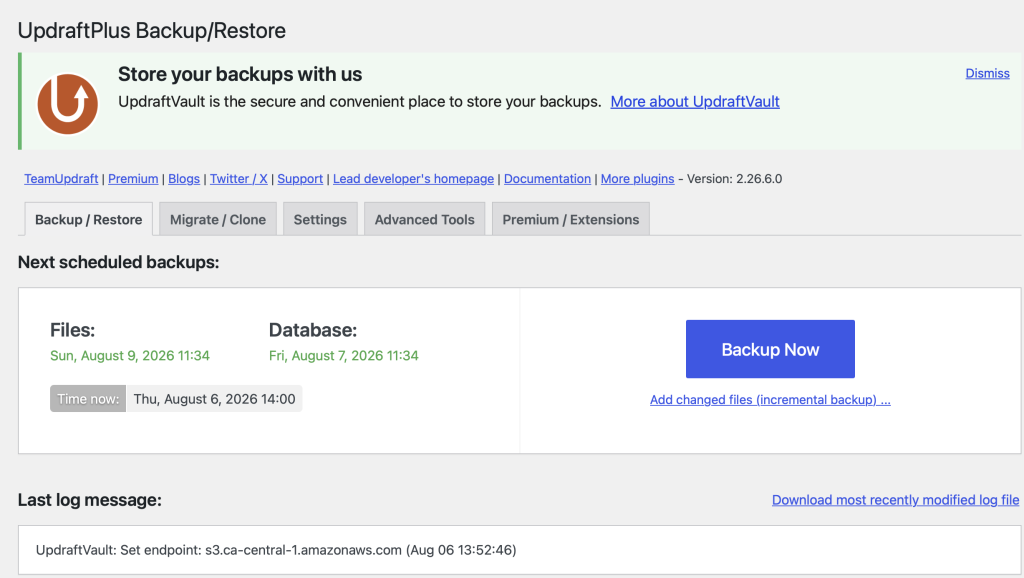The image size is (1024, 578).
Task: Open the Premium / Extensions tab
Action: [571, 219]
